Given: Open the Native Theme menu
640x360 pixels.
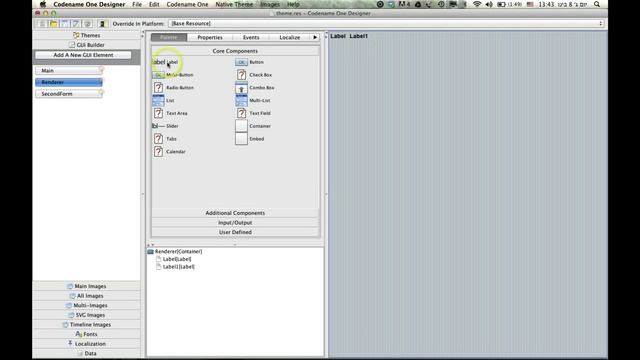Looking at the screenshot, I should pos(234,4).
